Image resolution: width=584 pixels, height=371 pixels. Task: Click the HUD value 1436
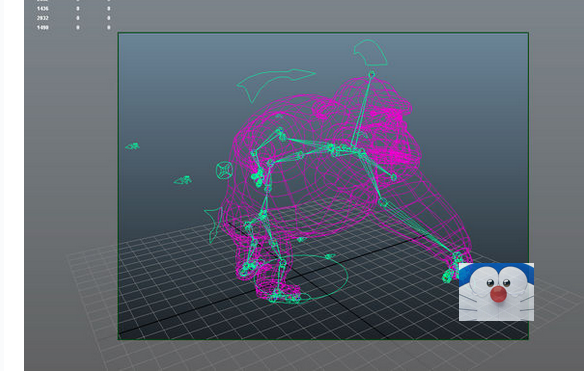coord(42,9)
